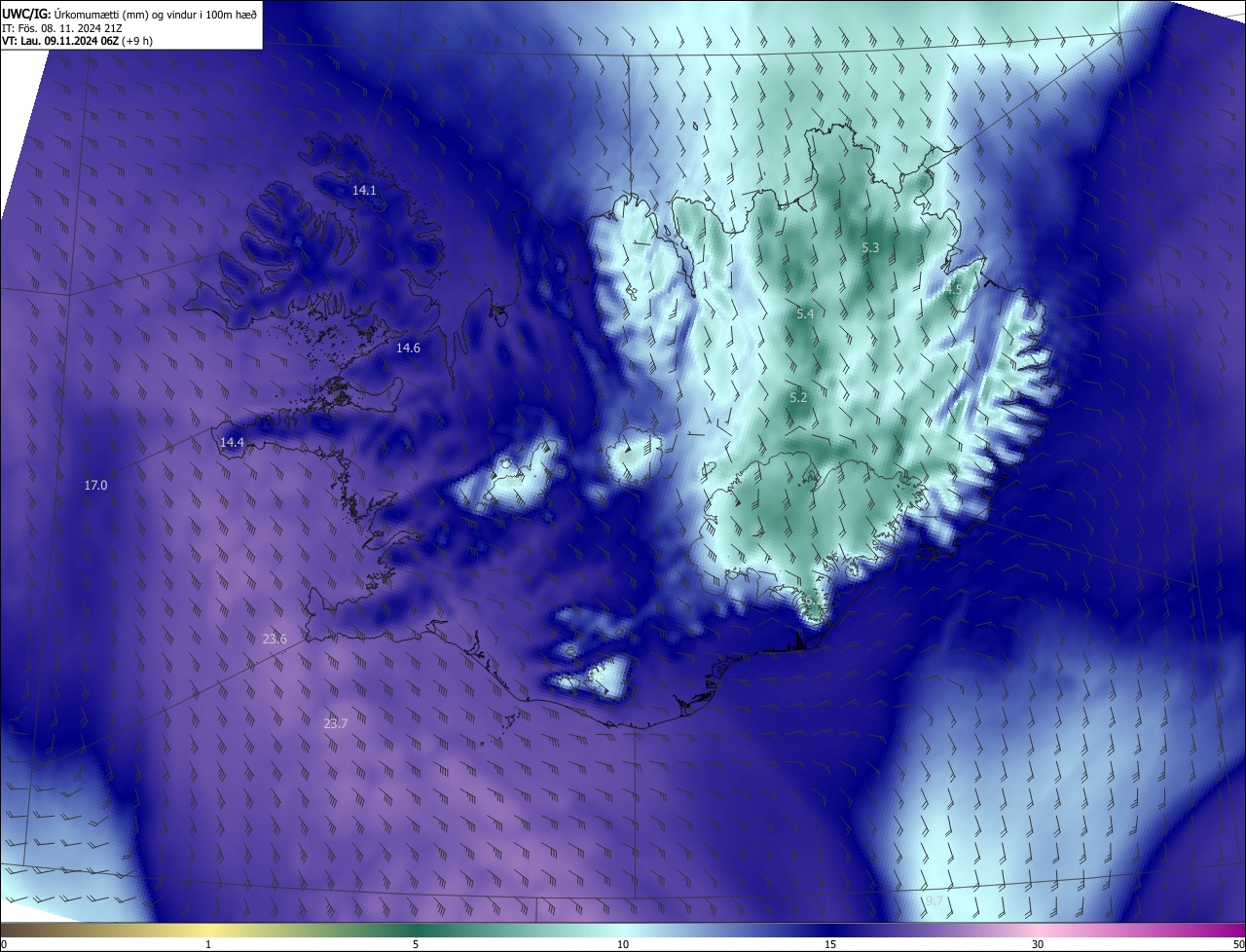Click the 23.7 value label
The image size is (1246, 952).
tap(336, 723)
